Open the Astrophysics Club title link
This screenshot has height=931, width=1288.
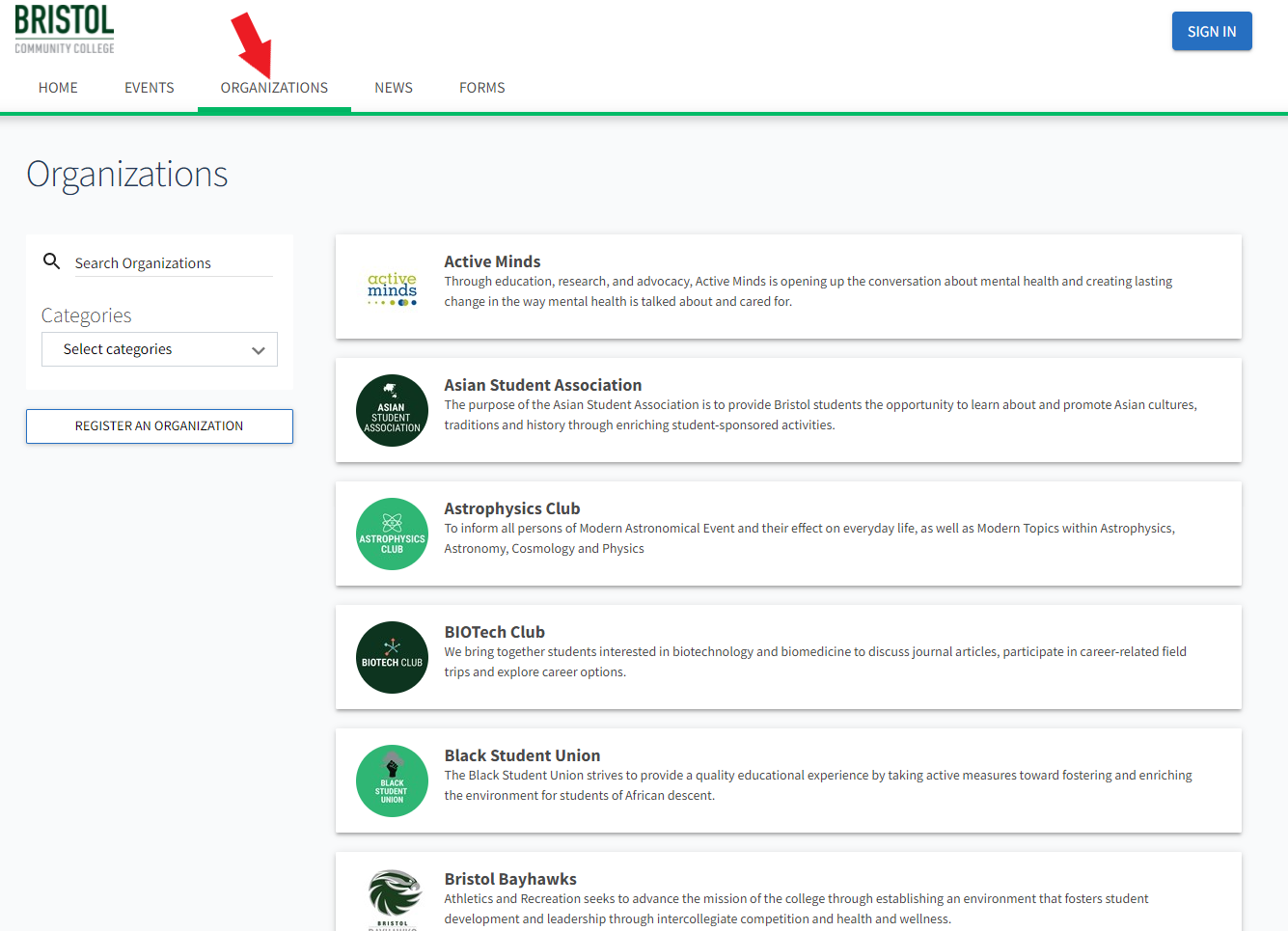click(512, 508)
